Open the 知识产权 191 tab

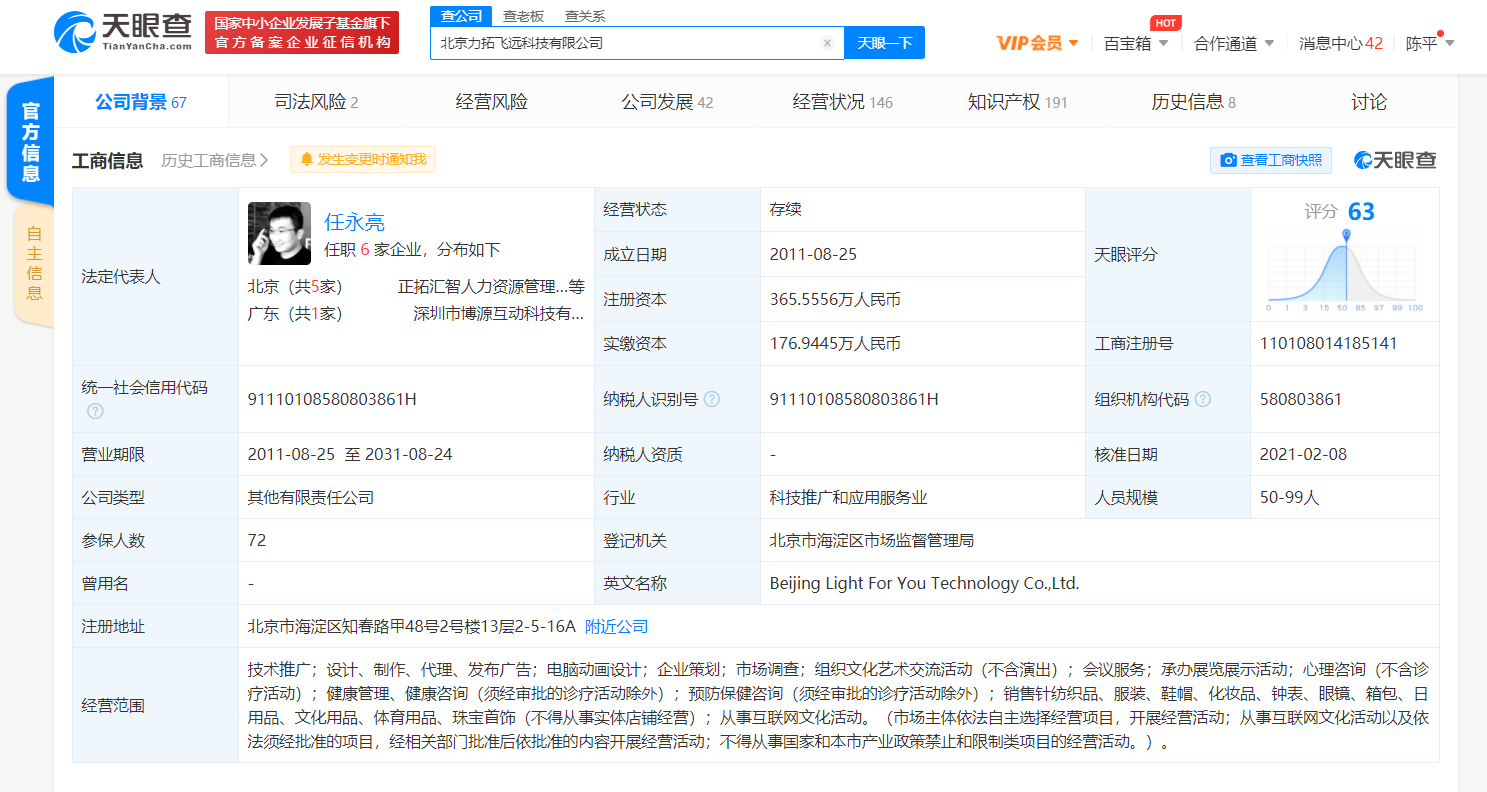pyautogui.click(x=1017, y=100)
